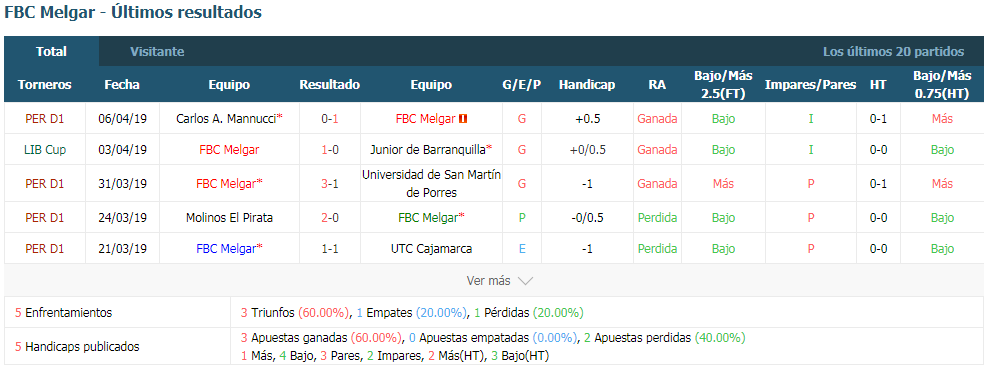Open Molinos El Pirata team page
This screenshot has height=369, width=984.
tap(229, 218)
